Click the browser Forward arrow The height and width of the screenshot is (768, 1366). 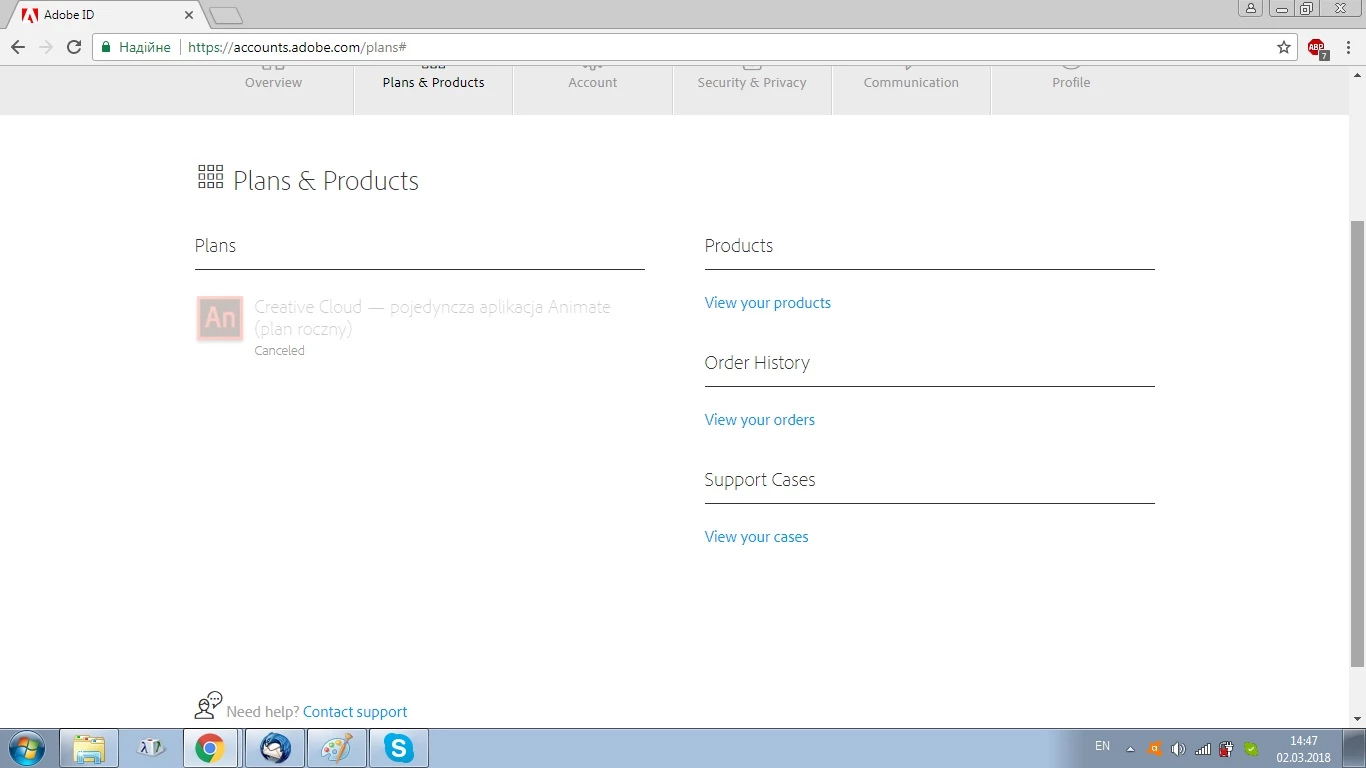(x=46, y=47)
